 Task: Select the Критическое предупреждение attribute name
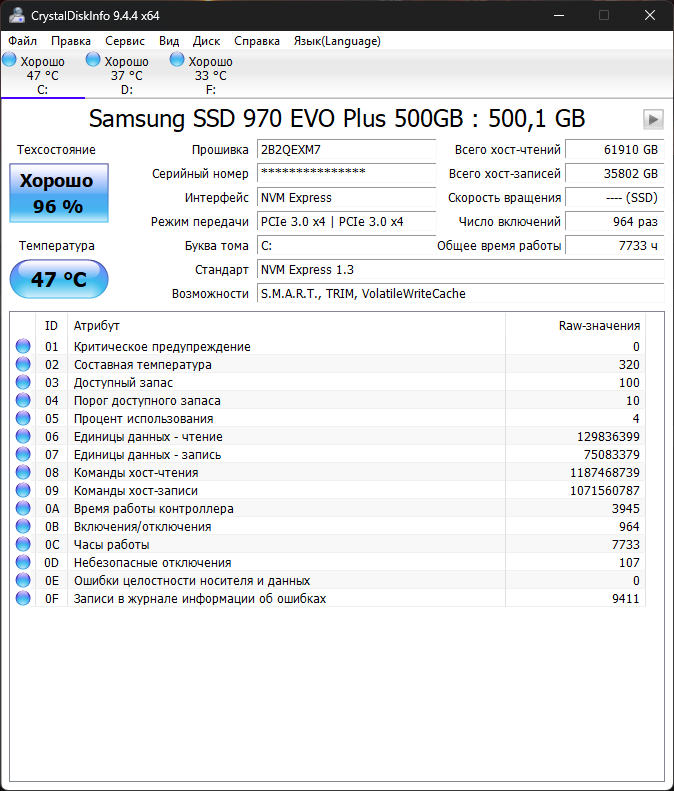[x=162, y=347]
